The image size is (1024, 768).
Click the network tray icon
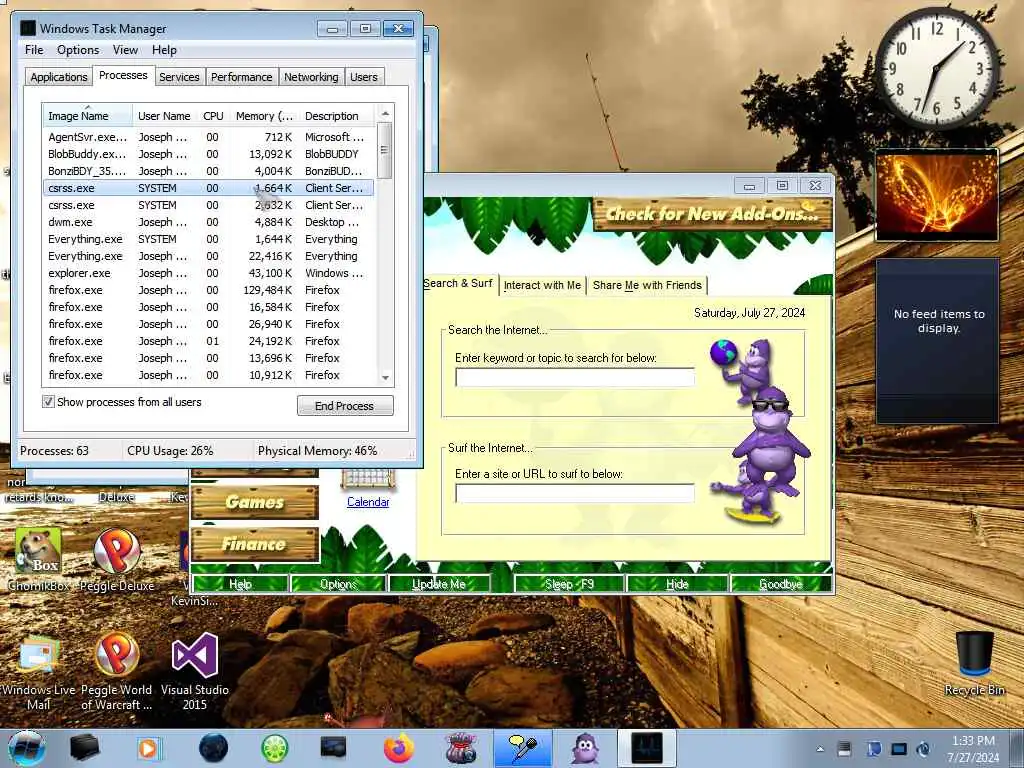pyautogui.click(x=899, y=749)
